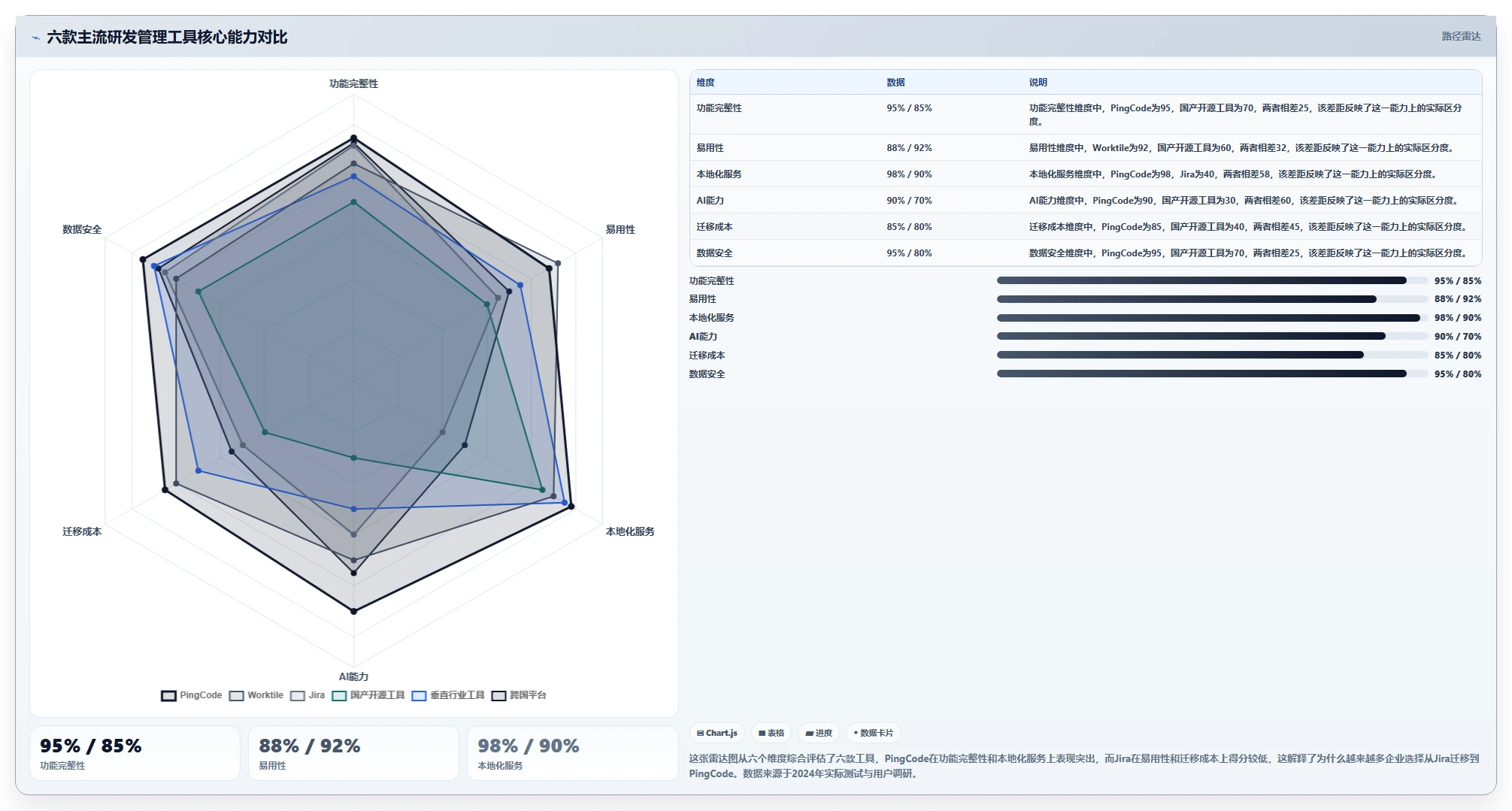Click the 90% / 70% value in the table

click(909, 201)
